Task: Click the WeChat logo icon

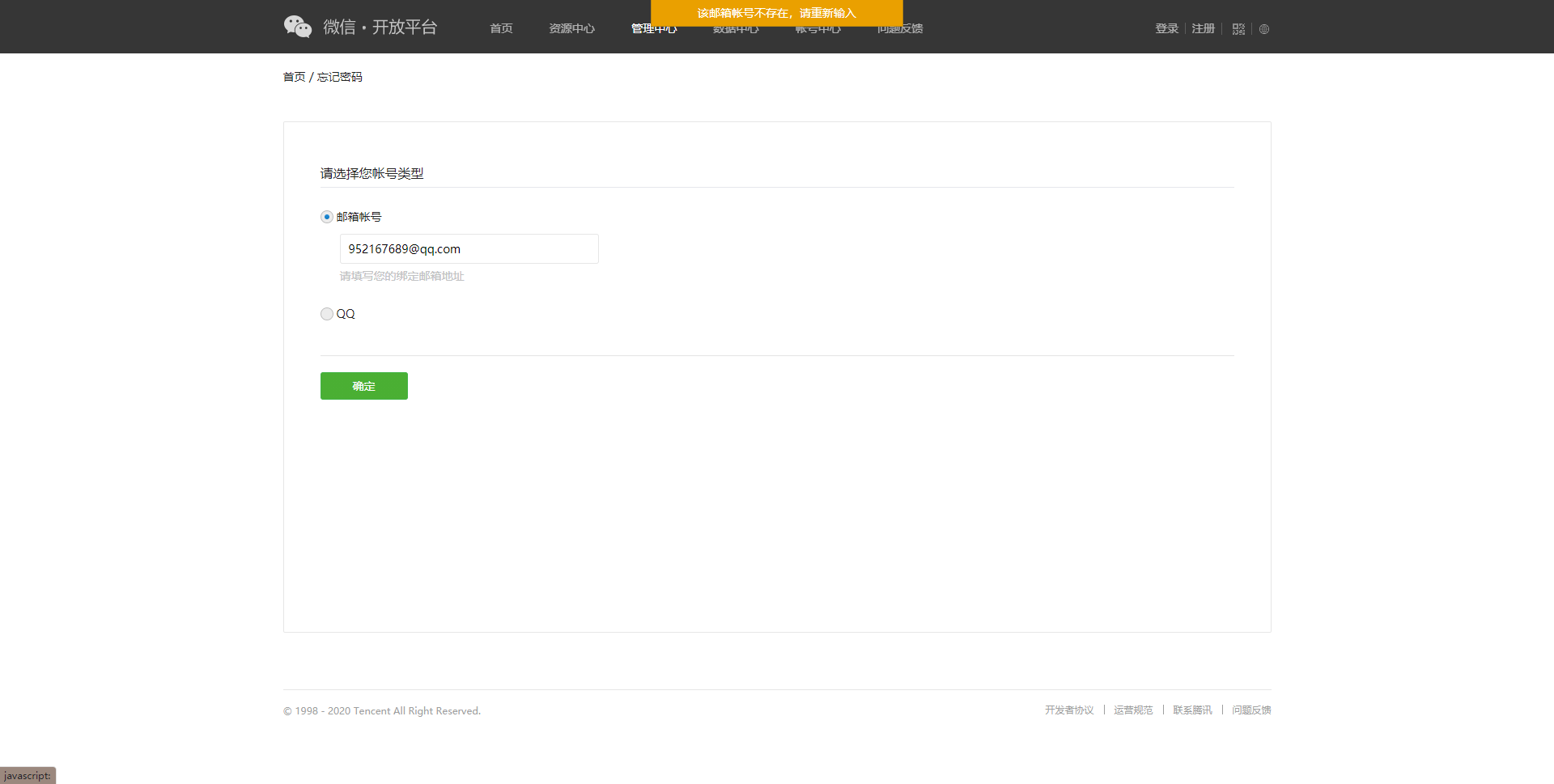Action: tap(298, 27)
